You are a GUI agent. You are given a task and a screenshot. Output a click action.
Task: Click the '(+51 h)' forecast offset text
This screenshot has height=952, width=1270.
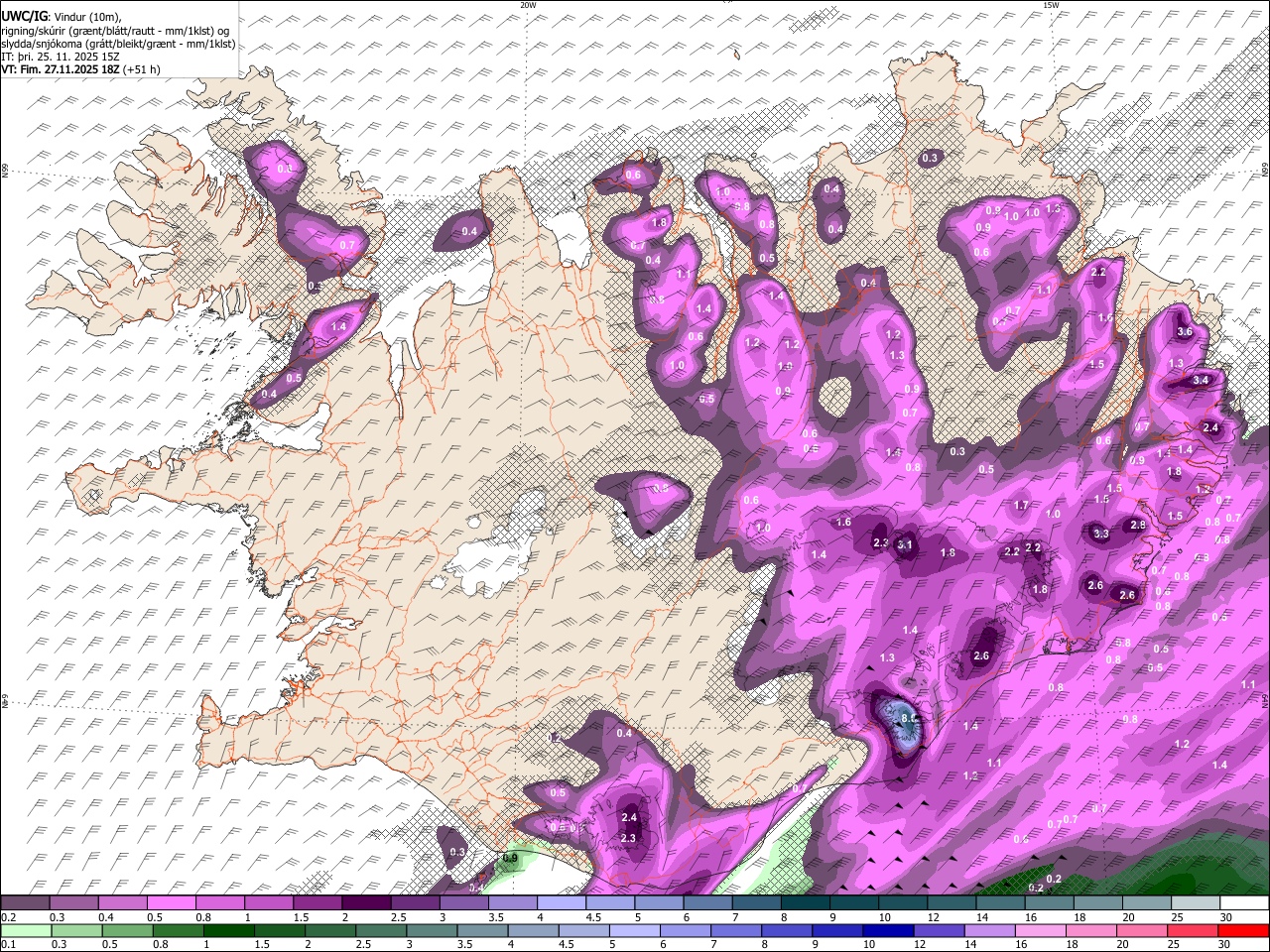tap(142, 69)
